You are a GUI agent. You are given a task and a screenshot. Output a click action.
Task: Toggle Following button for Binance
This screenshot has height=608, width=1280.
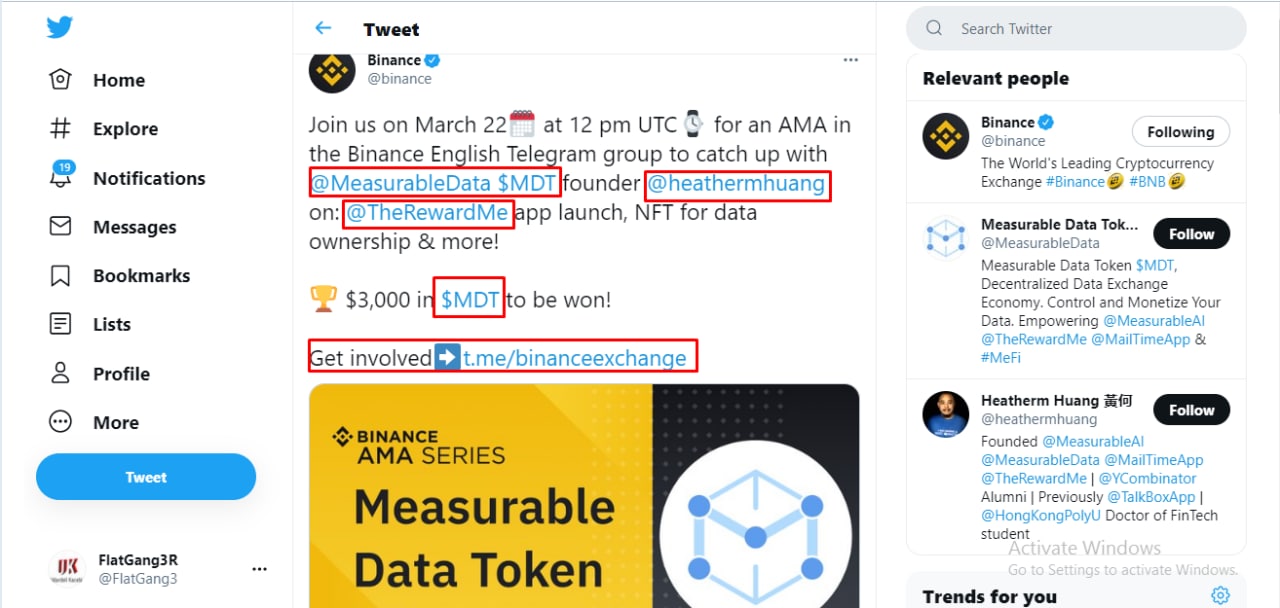click(1180, 132)
